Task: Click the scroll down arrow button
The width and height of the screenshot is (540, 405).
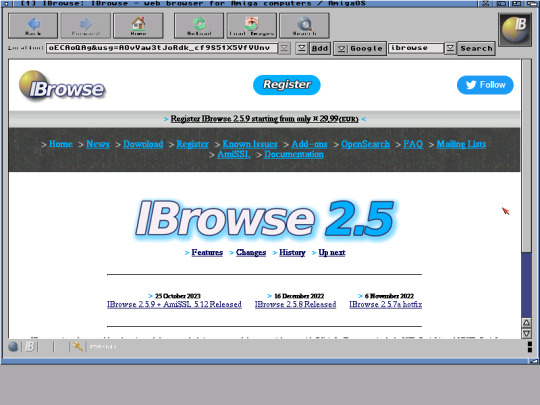Action: click(526, 333)
